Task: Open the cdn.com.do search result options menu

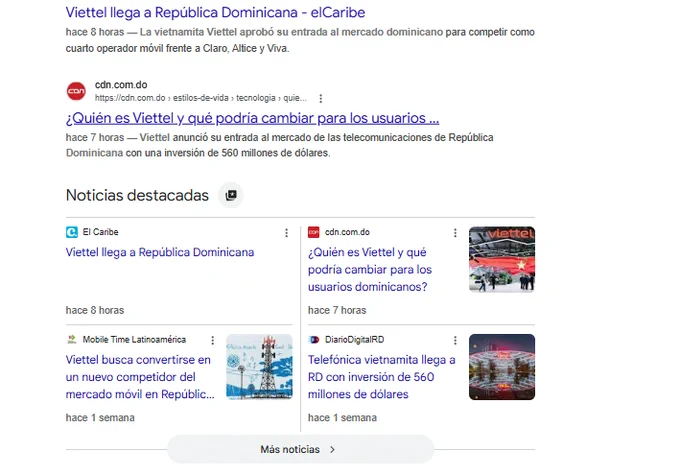Action: pos(320,98)
